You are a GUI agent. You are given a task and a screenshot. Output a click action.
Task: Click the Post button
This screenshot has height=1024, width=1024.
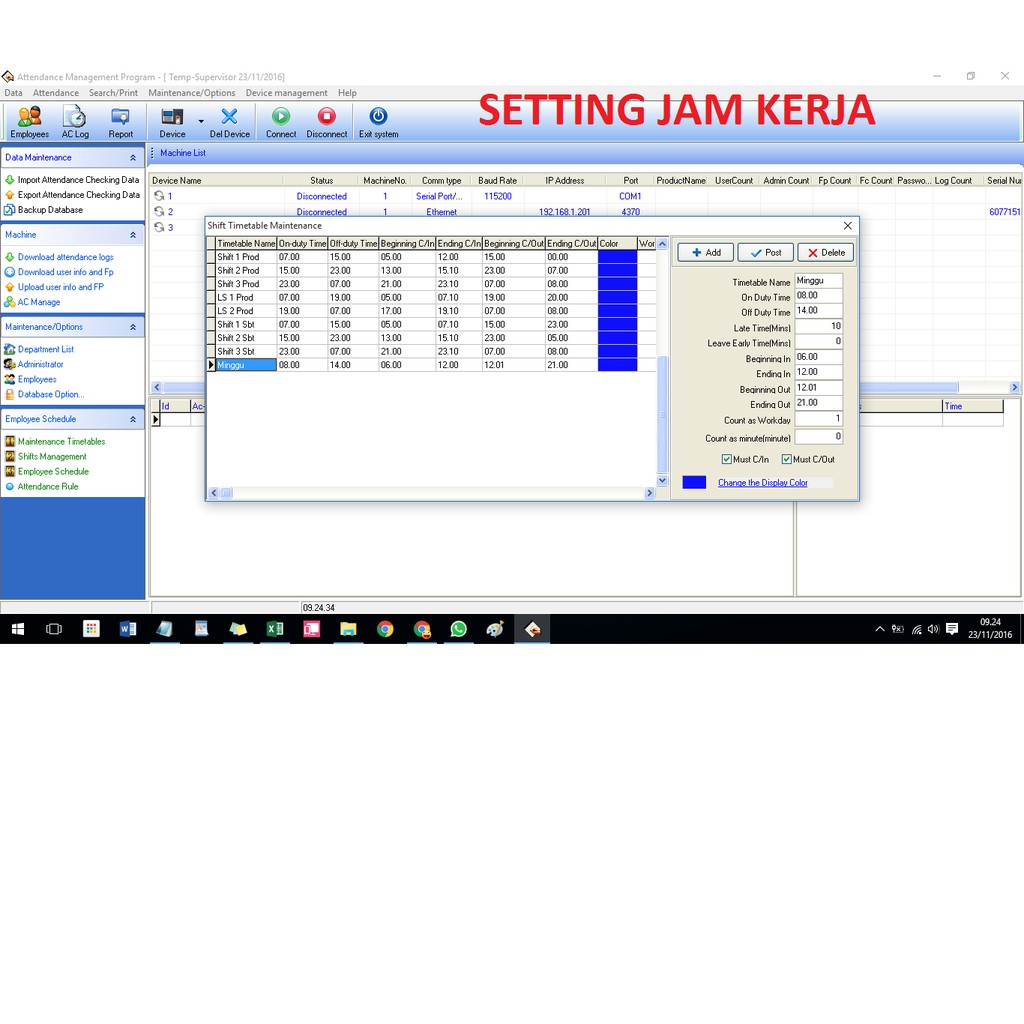pos(765,252)
